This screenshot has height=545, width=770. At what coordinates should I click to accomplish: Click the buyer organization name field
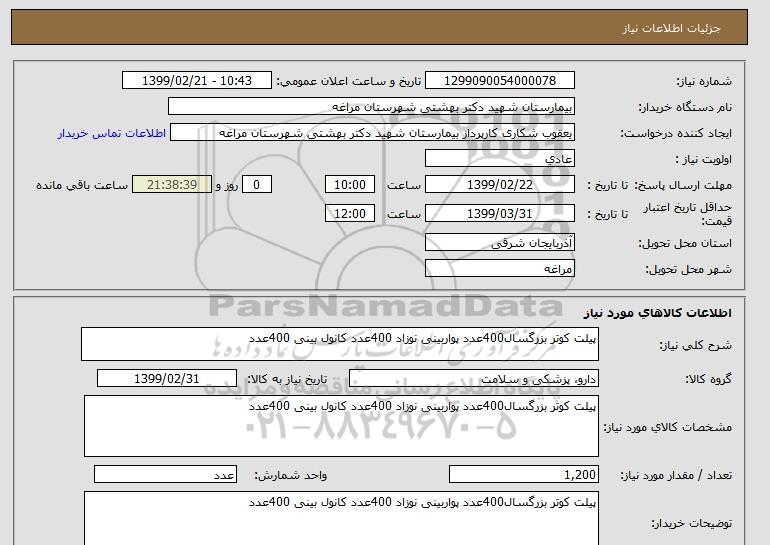pos(385,106)
